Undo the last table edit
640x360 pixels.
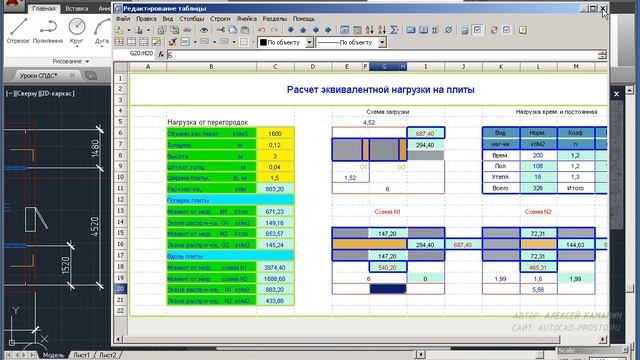coord(262,30)
